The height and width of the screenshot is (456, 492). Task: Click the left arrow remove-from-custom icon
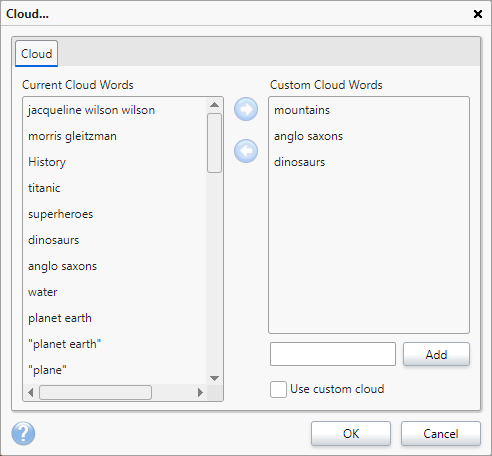click(x=246, y=151)
